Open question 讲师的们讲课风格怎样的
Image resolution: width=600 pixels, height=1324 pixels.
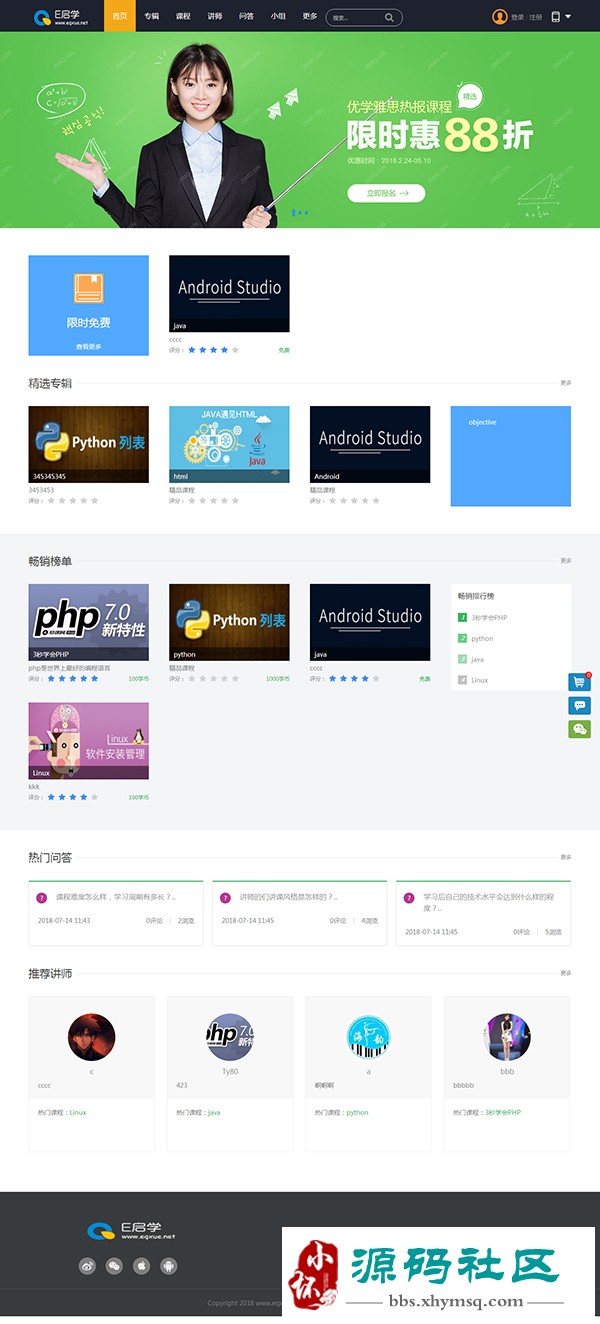tap(288, 897)
